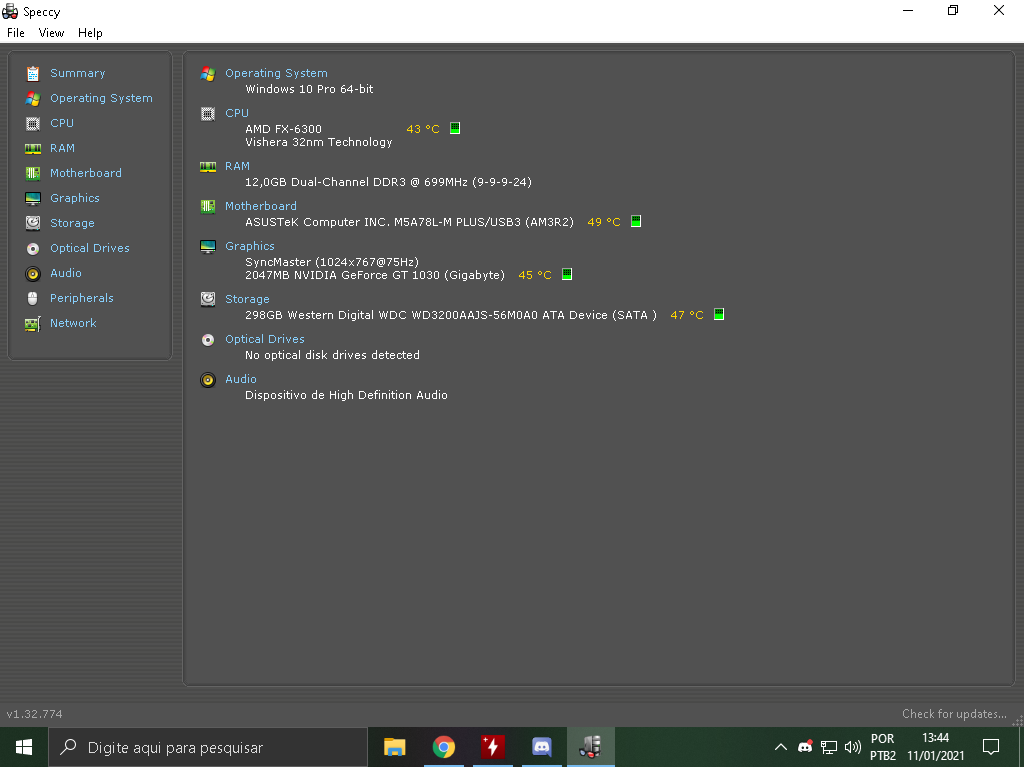Click the taskbar search box
This screenshot has height=767, width=1024.
coord(208,747)
